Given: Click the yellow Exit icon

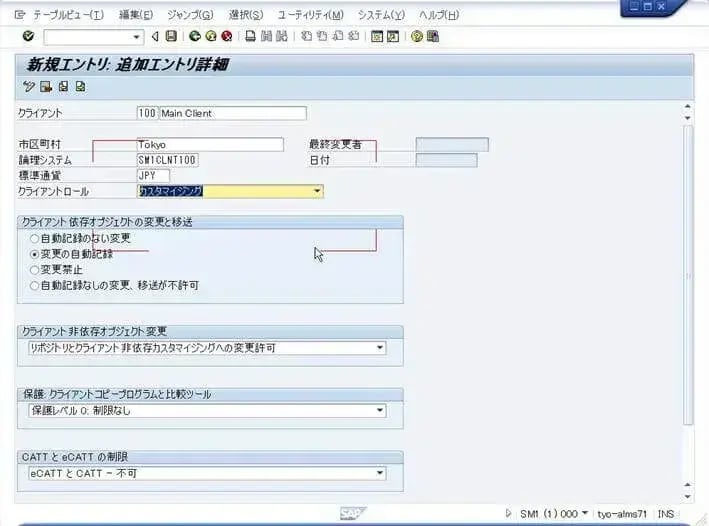Looking at the screenshot, I should tap(211, 36).
